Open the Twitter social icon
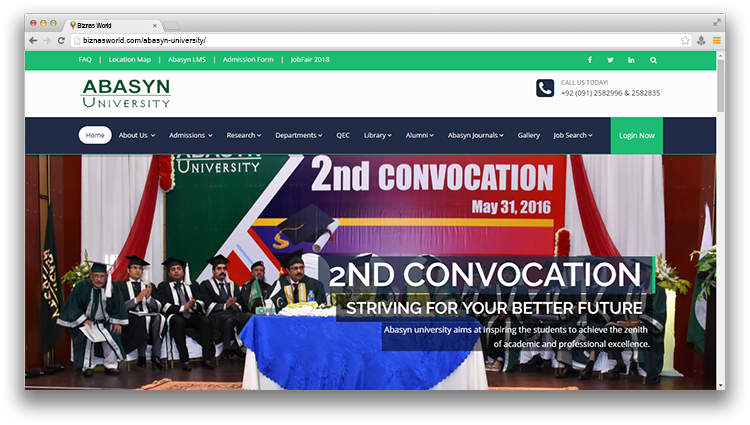 pyautogui.click(x=610, y=60)
